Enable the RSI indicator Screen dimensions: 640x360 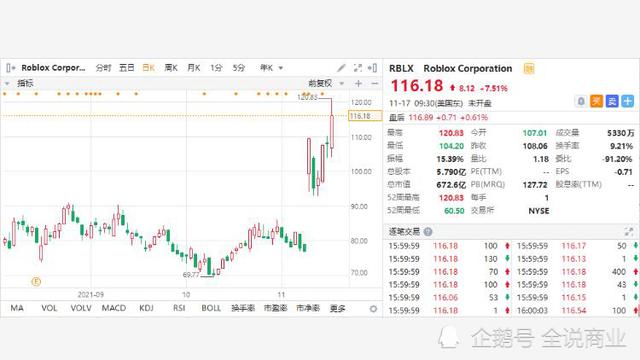(179, 308)
